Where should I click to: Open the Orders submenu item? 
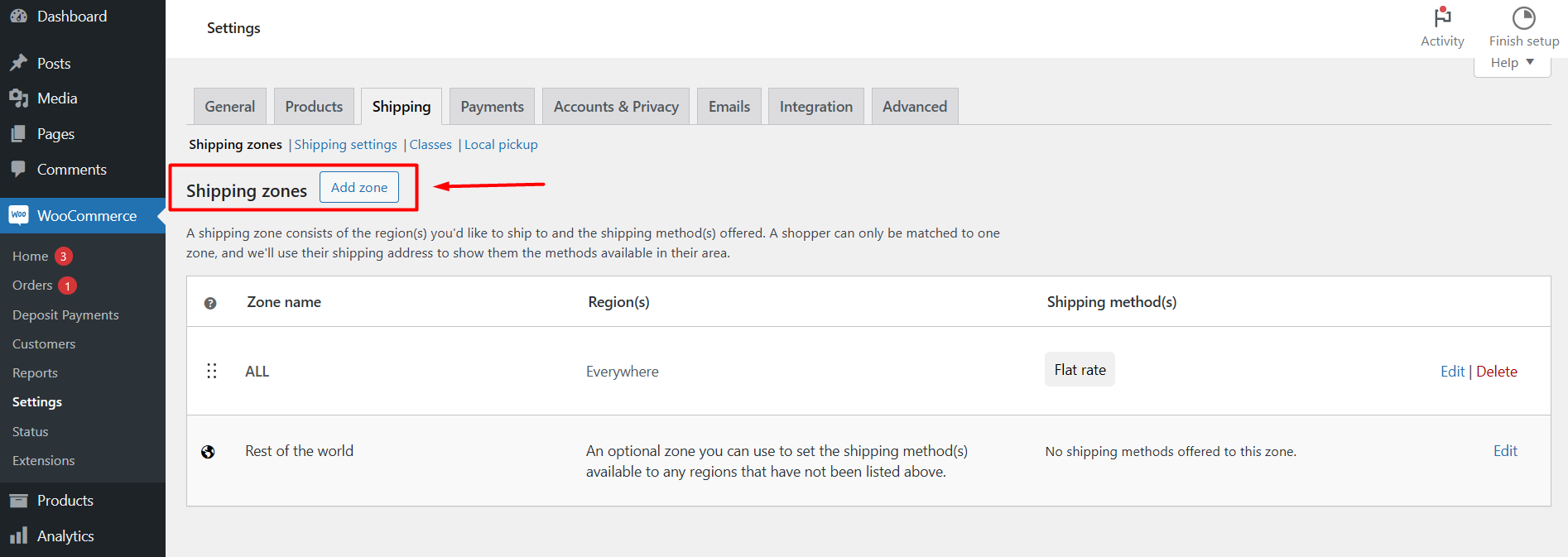pos(32,285)
